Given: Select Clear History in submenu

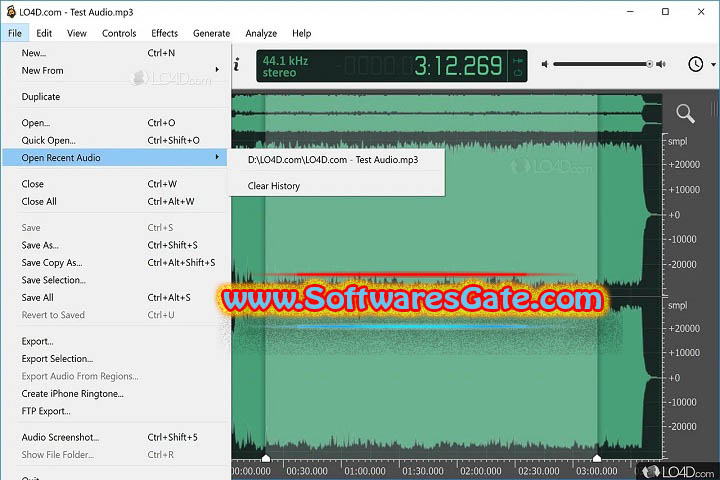Looking at the screenshot, I should point(336,186).
